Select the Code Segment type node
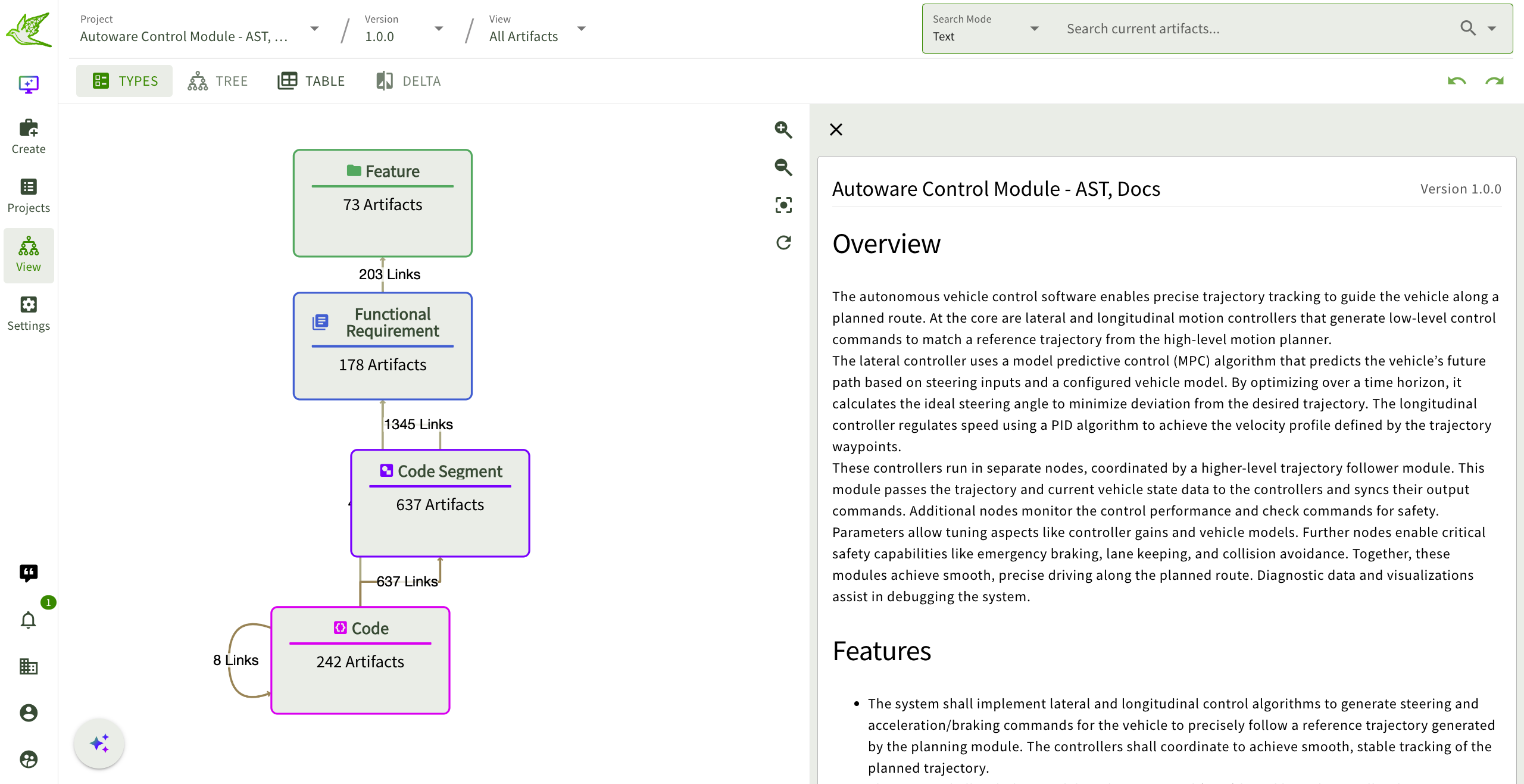Image resolution: width=1524 pixels, height=784 pixels. (x=440, y=503)
